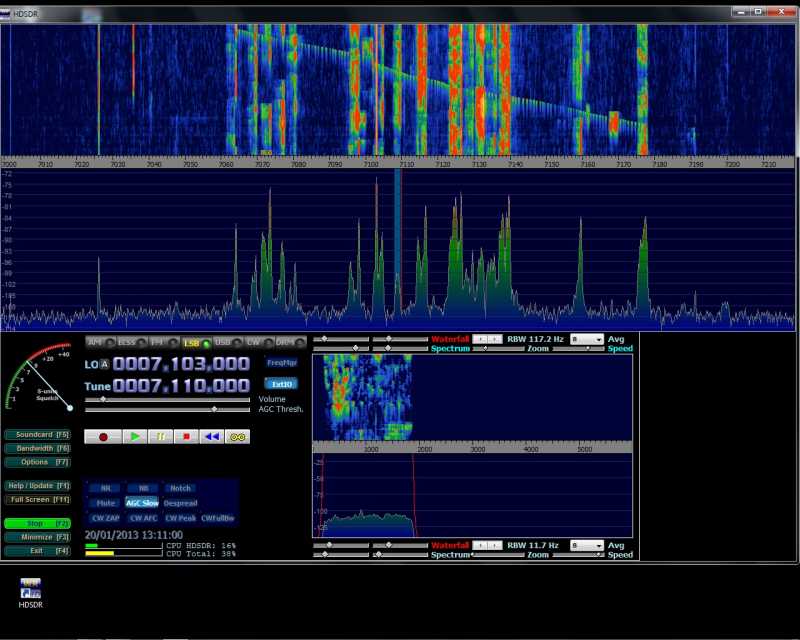Switch demodulation mode to USB
This screenshot has width=800, height=640.
click(222, 343)
